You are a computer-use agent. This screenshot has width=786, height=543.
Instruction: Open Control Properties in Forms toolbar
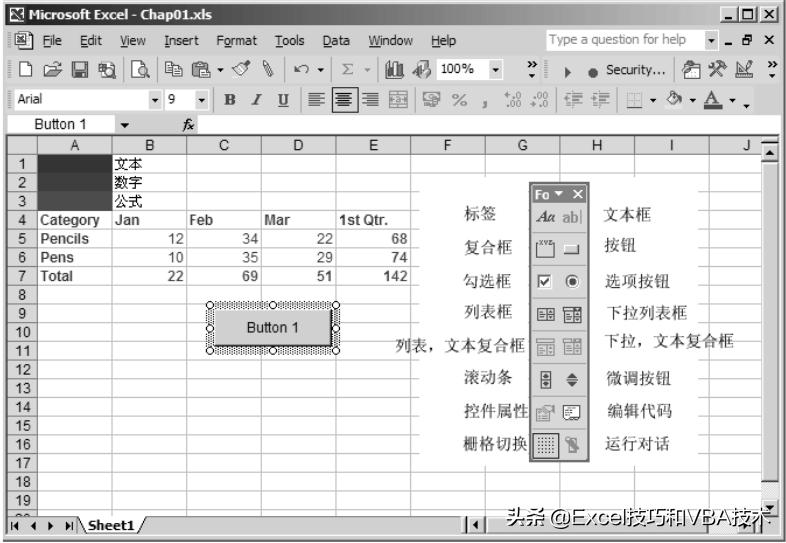(x=545, y=413)
